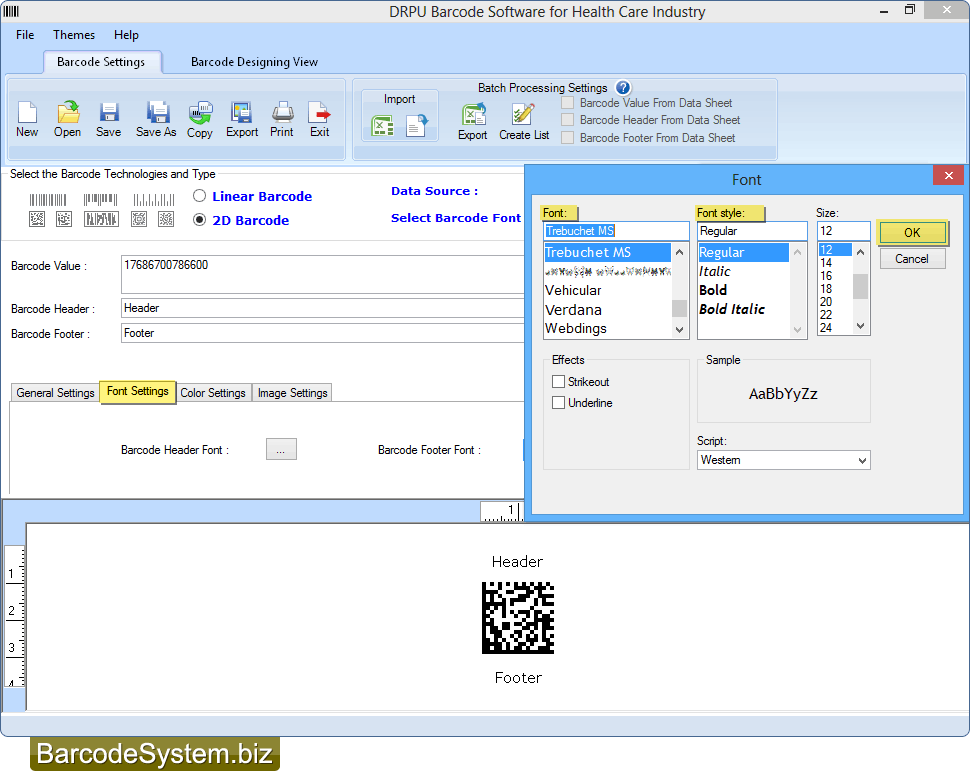This screenshot has width=970, height=771.
Task: Click Cancel in the Font dialog
Action: tap(912, 259)
